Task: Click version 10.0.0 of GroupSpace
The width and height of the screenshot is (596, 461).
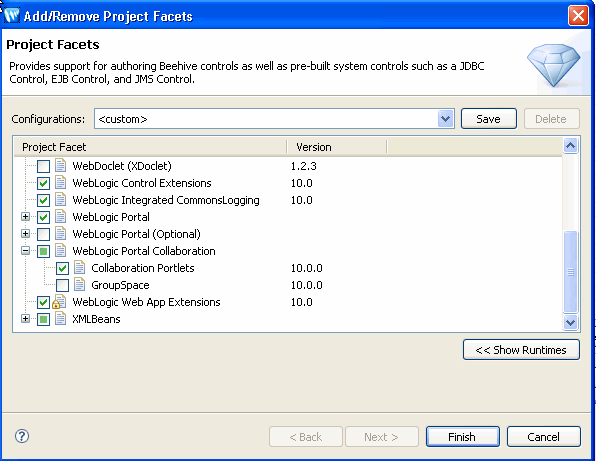Action: pos(306,285)
